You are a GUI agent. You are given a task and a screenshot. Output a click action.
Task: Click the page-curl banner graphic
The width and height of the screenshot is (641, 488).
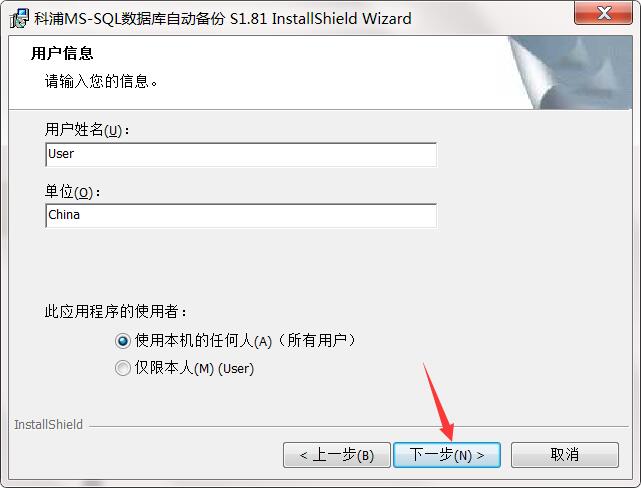point(570,72)
